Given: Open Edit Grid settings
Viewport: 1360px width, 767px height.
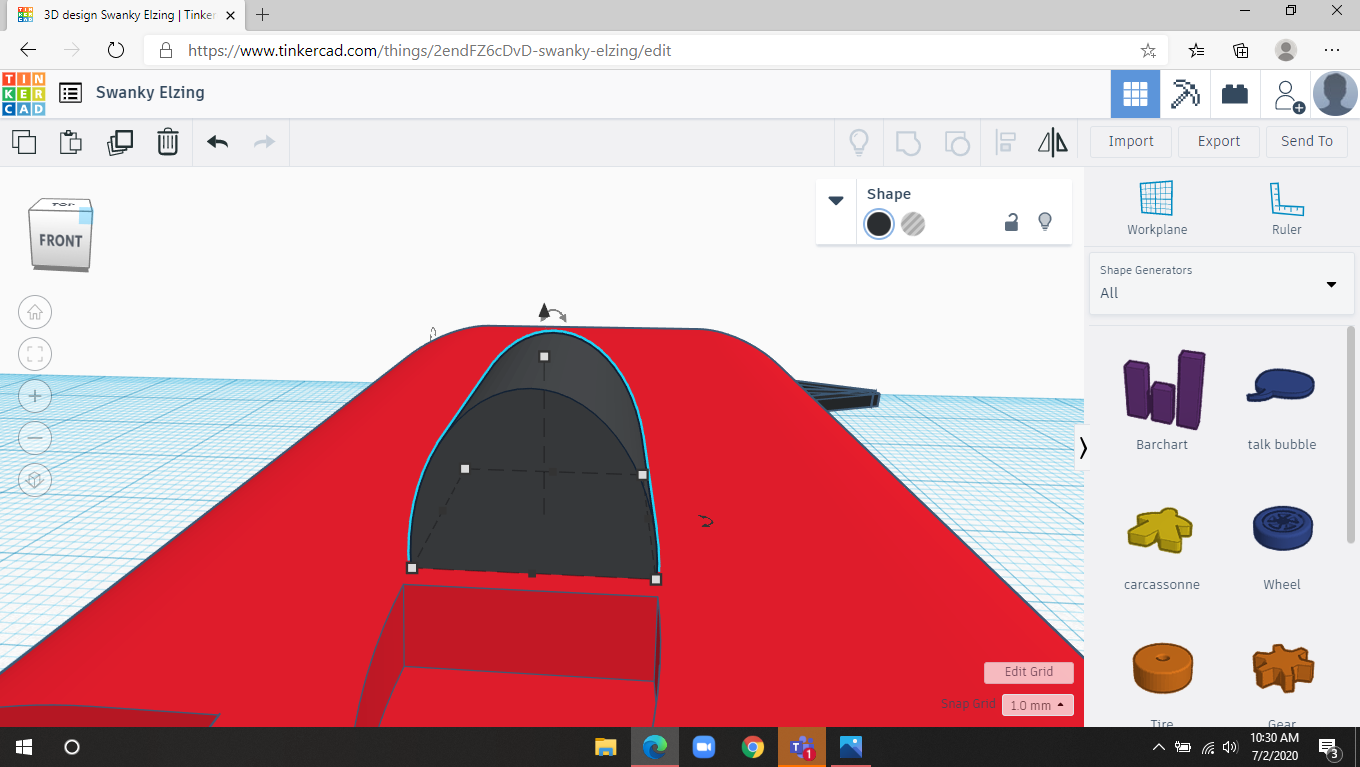Looking at the screenshot, I should 1028,671.
